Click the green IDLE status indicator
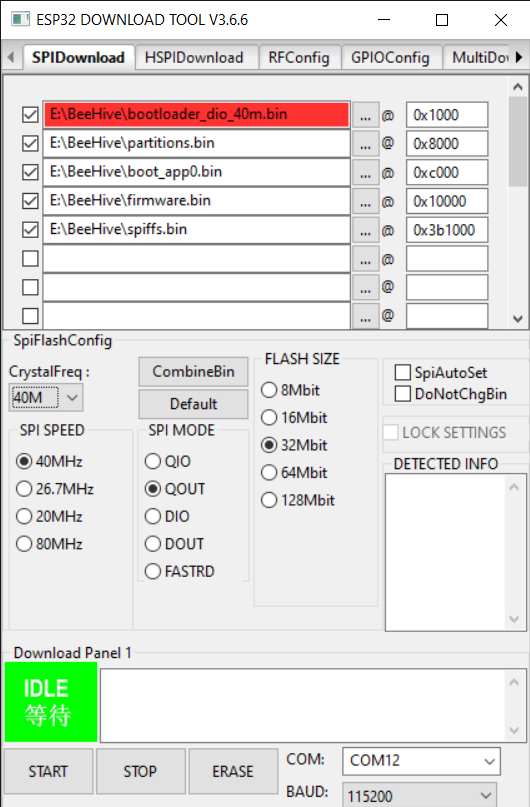The image size is (530, 807). (x=51, y=702)
